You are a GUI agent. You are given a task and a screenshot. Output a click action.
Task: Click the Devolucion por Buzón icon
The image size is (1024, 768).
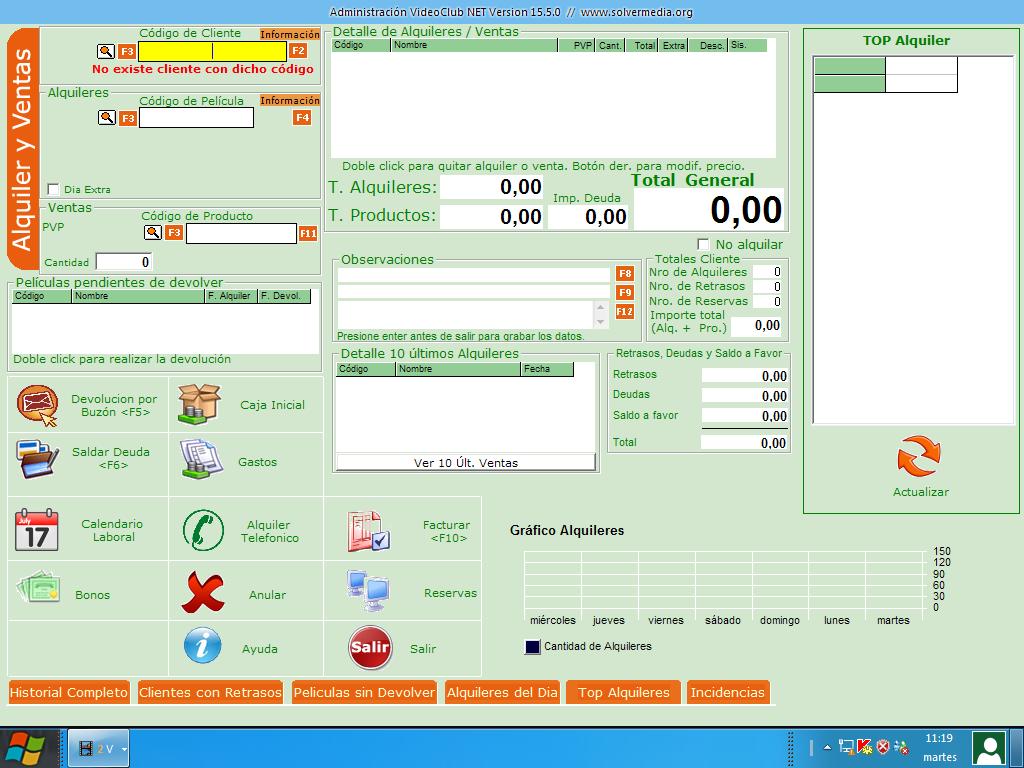click(38, 405)
